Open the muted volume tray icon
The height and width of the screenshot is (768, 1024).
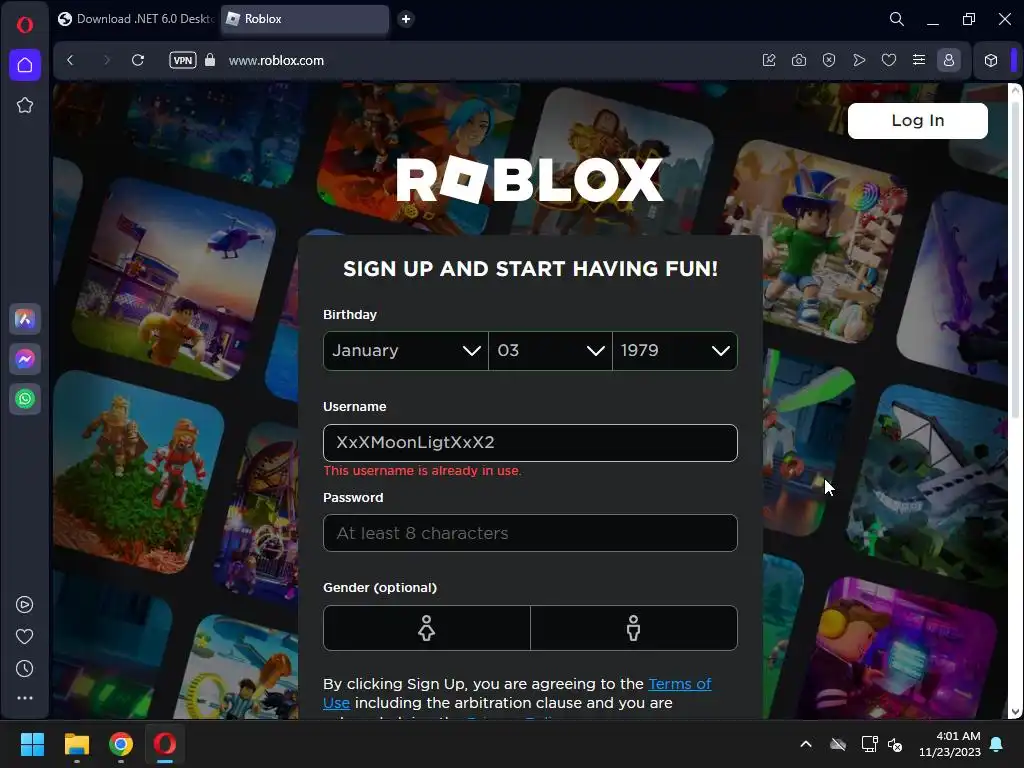coord(895,744)
